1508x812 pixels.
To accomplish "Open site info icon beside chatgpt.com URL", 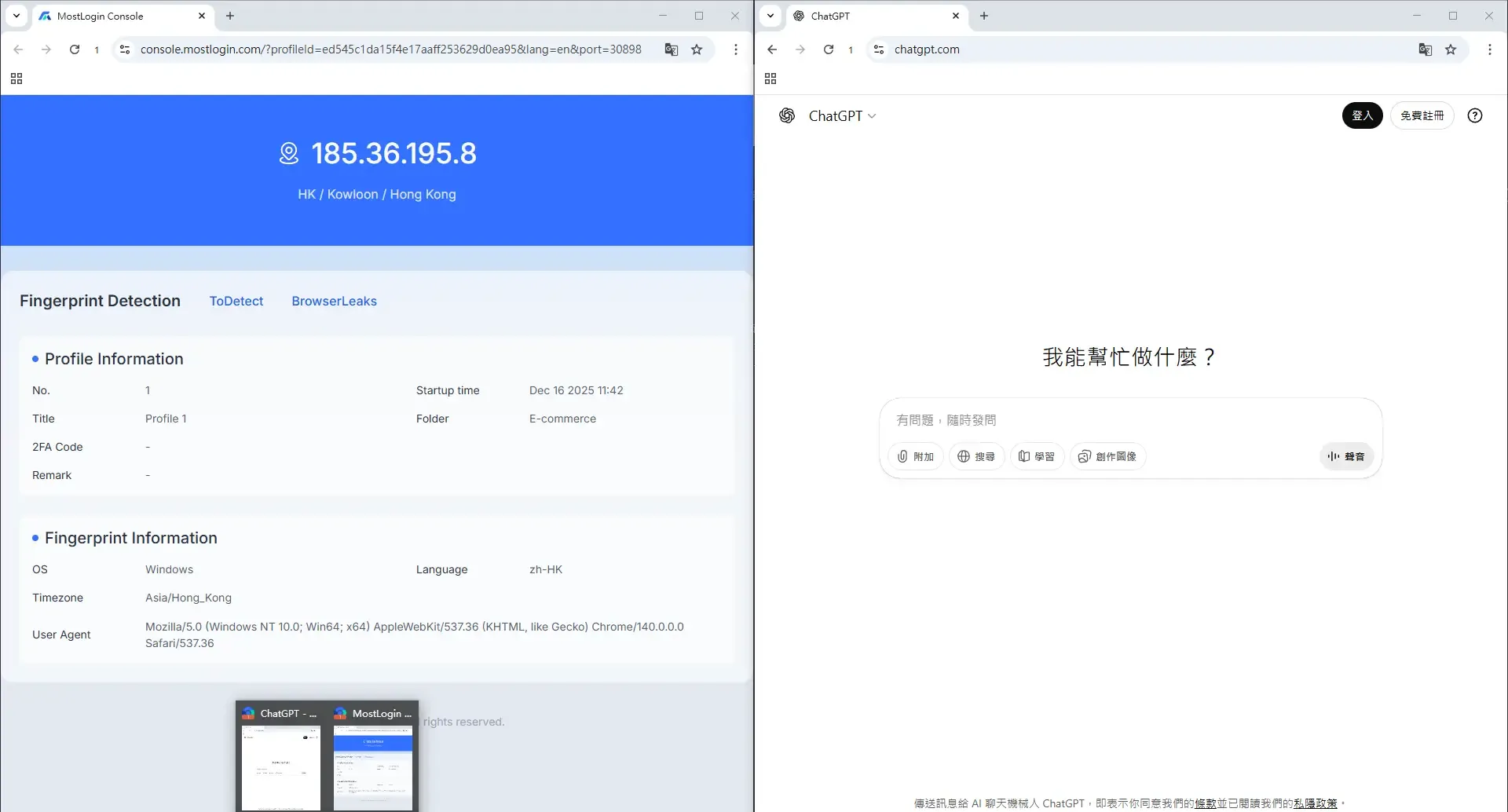I will pyautogui.click(x=879, y=49).
